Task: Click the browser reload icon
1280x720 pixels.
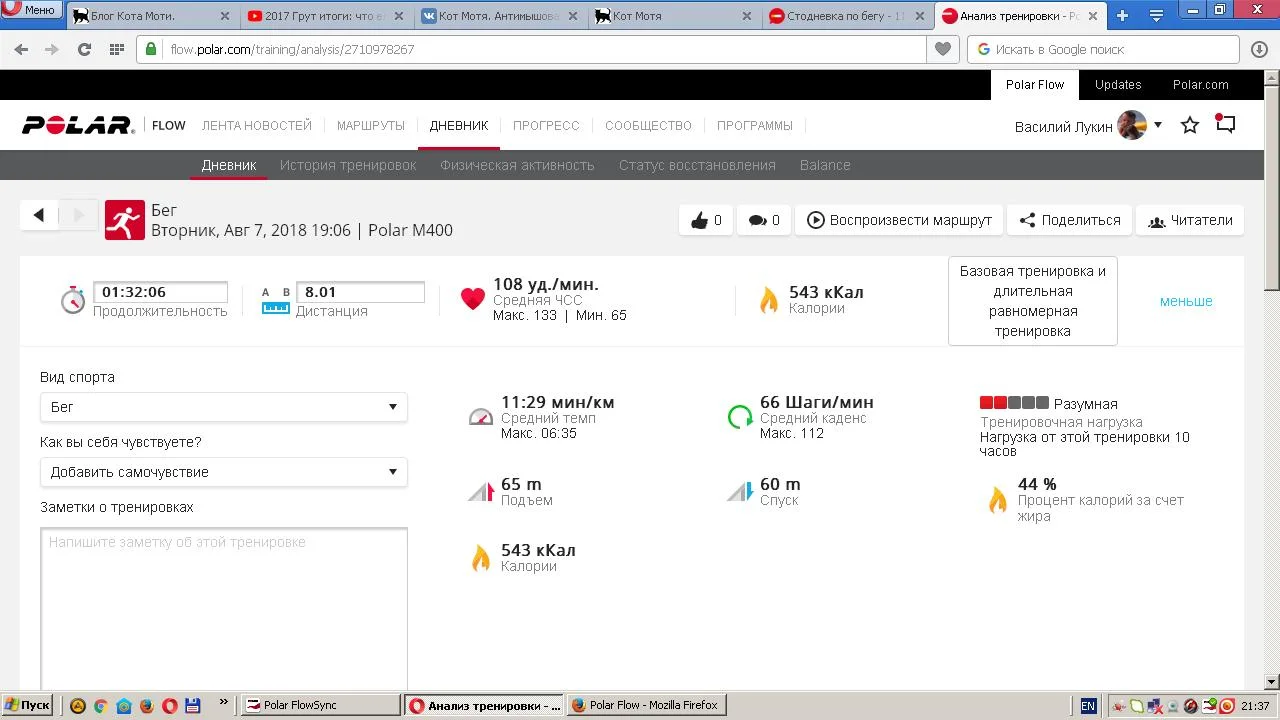Action: (x=84, y=49)
